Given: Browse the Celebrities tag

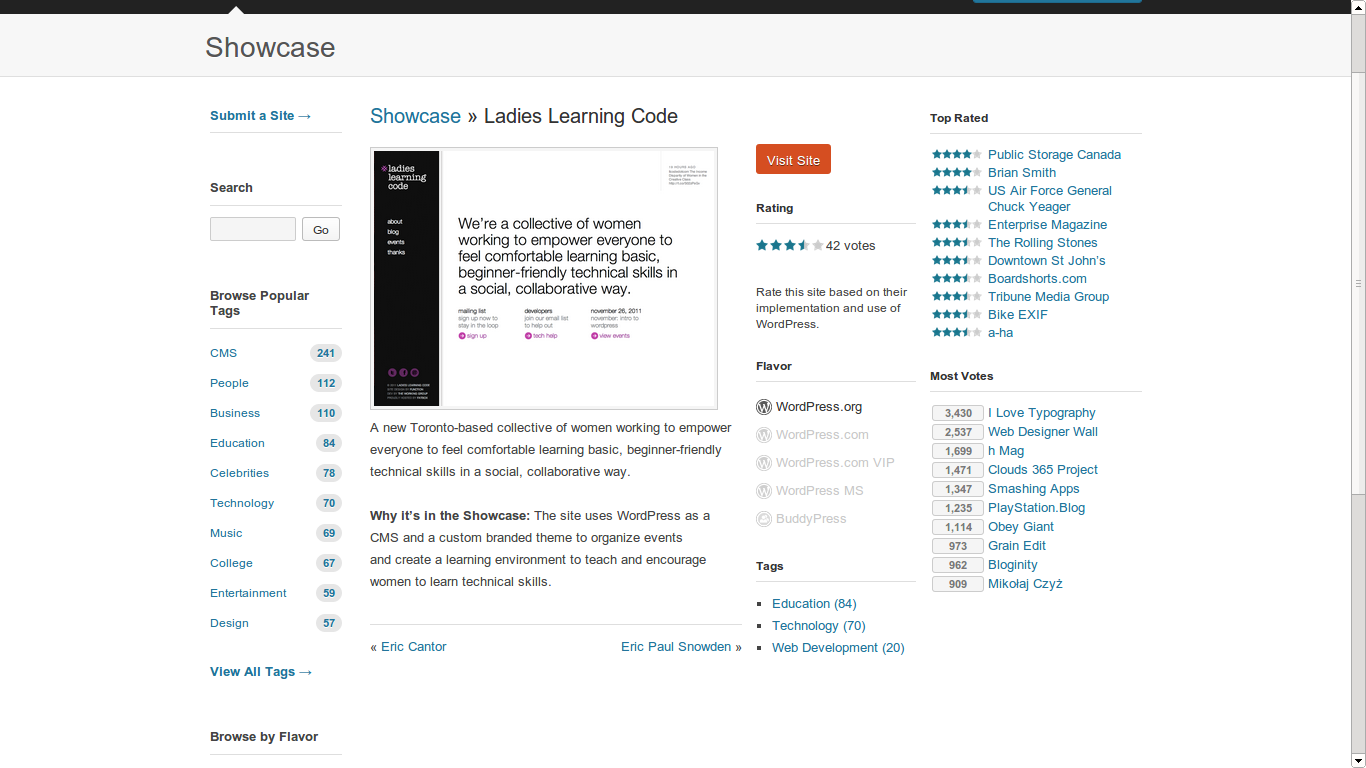Looking at the screenshot, I should tap(239, 473).
